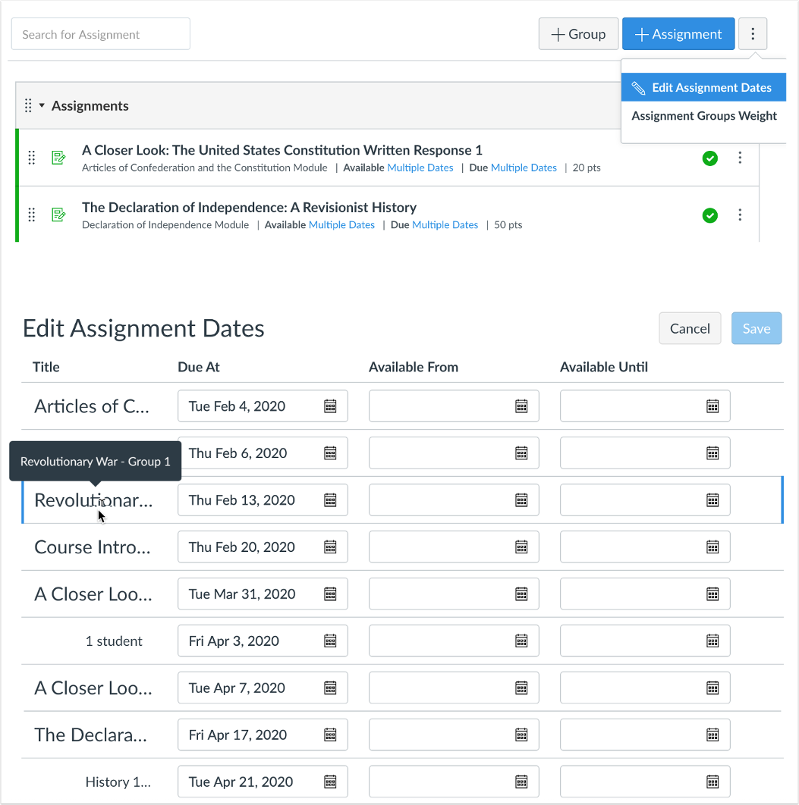The width and height of the screenshot is (799, 805).
Task: Click calendar icon in first Available From field
Action: click(521, 405)
